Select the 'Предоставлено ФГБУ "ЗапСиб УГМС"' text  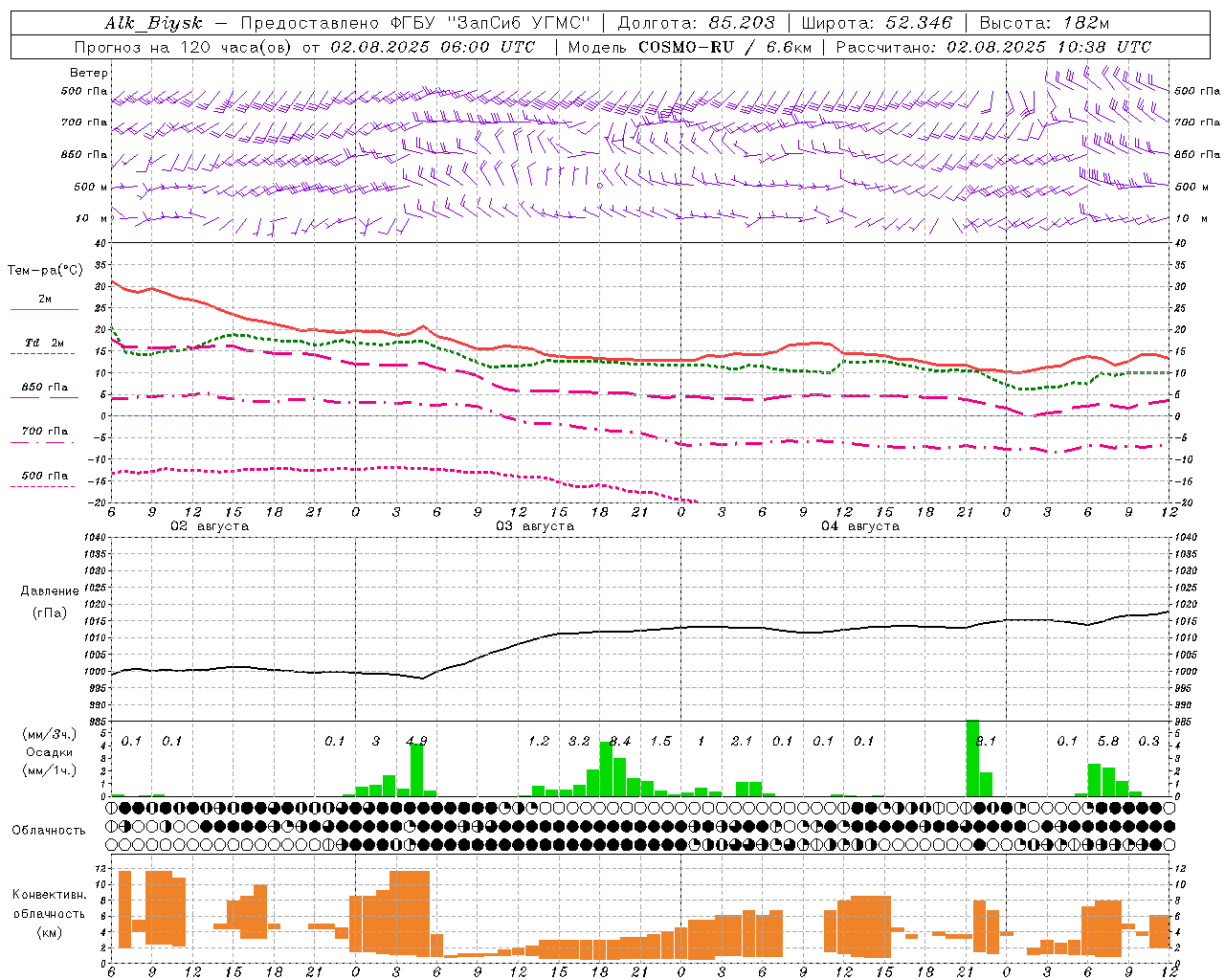tap(416, 23)
